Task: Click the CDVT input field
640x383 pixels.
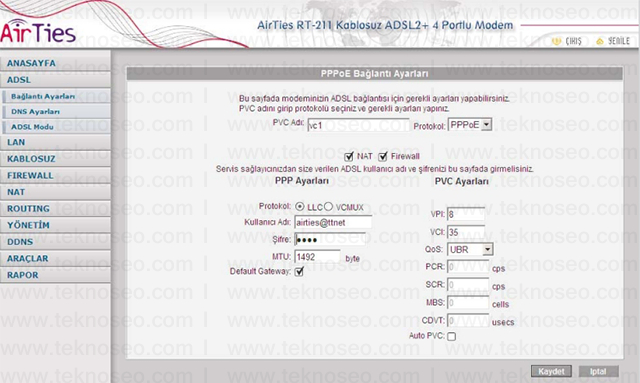Action: coord(468,321)
